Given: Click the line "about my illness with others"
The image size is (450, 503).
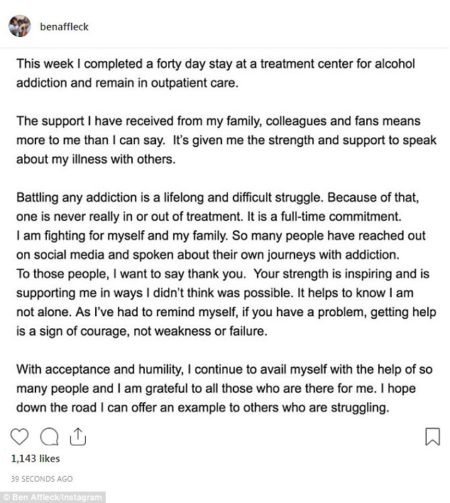Looking at the screenshot, I should (96, 159).
